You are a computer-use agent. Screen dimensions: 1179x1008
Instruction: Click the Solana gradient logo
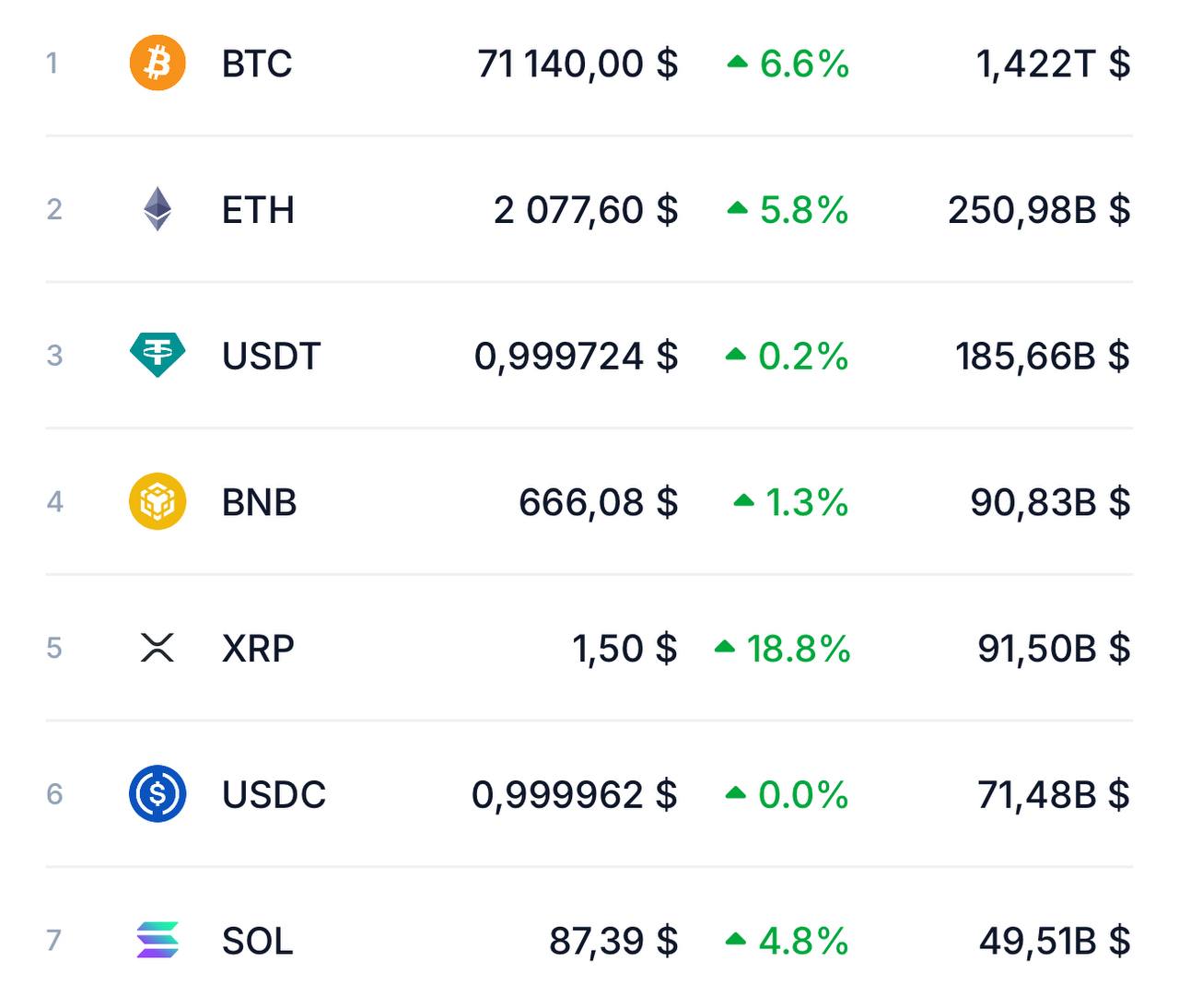pos(158,940)
